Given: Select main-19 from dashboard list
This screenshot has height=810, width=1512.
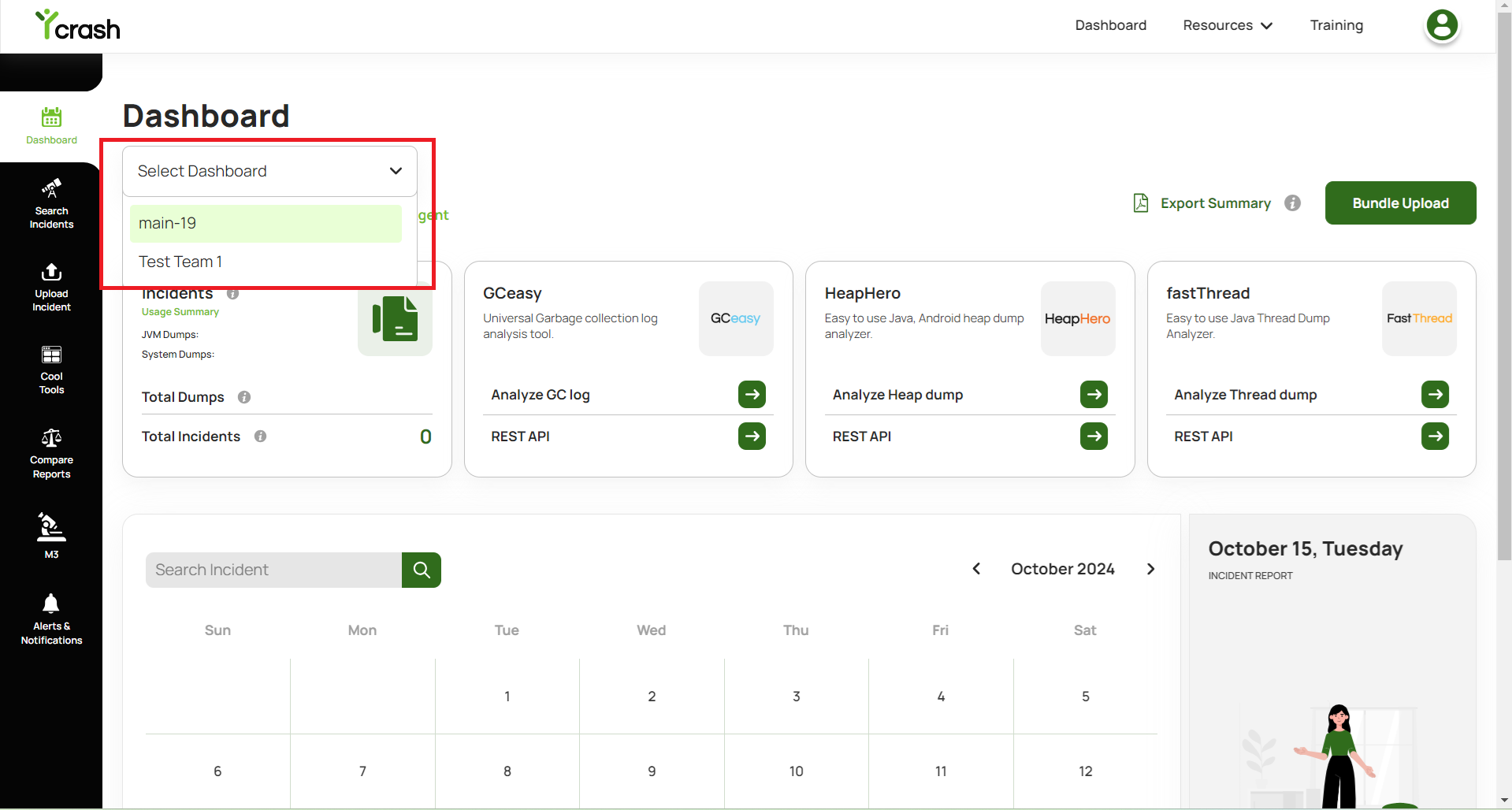Looking at the screenshot, I should (x=266, y=224).
